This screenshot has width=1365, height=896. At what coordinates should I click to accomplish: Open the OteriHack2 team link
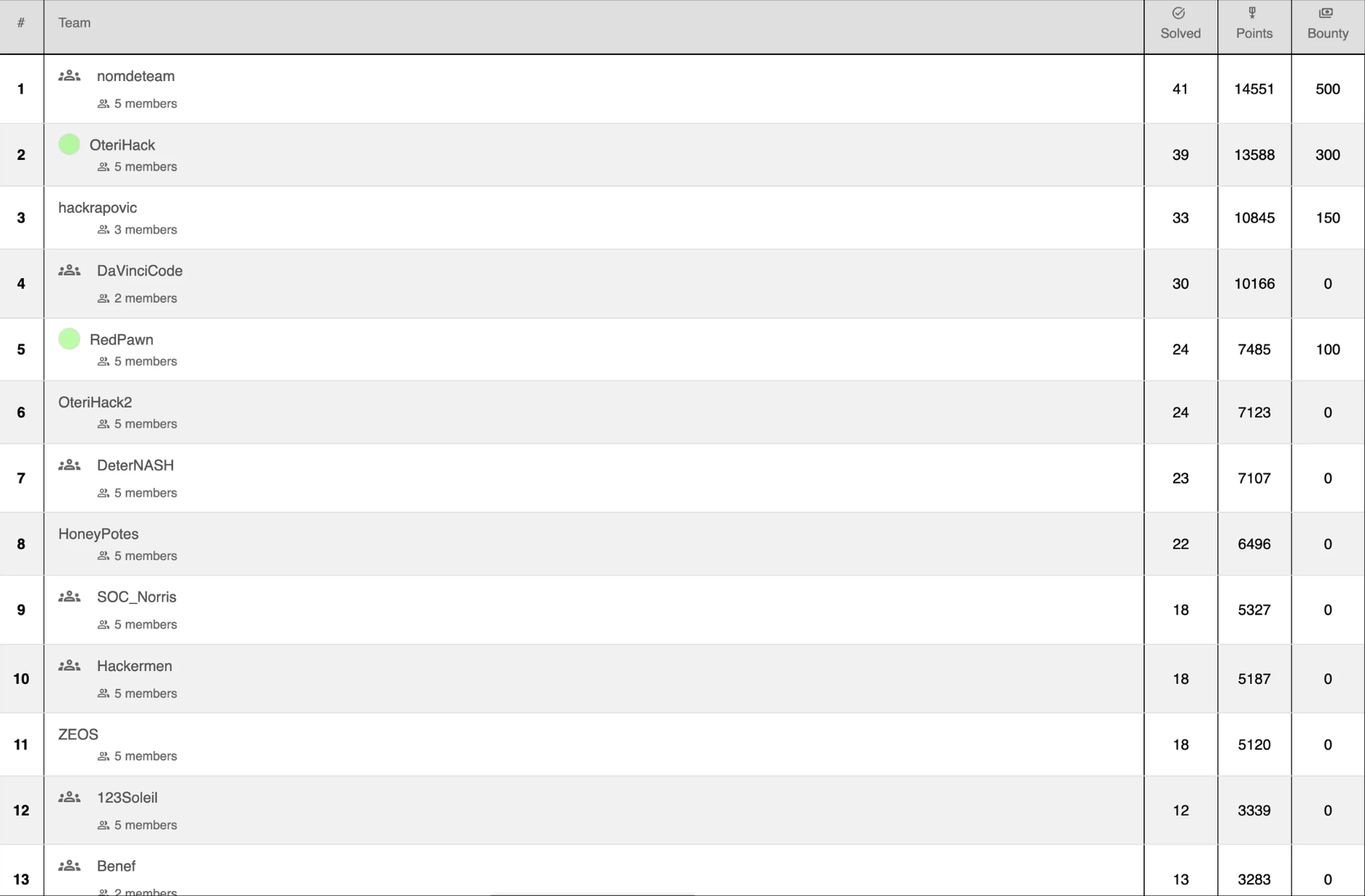96,402
